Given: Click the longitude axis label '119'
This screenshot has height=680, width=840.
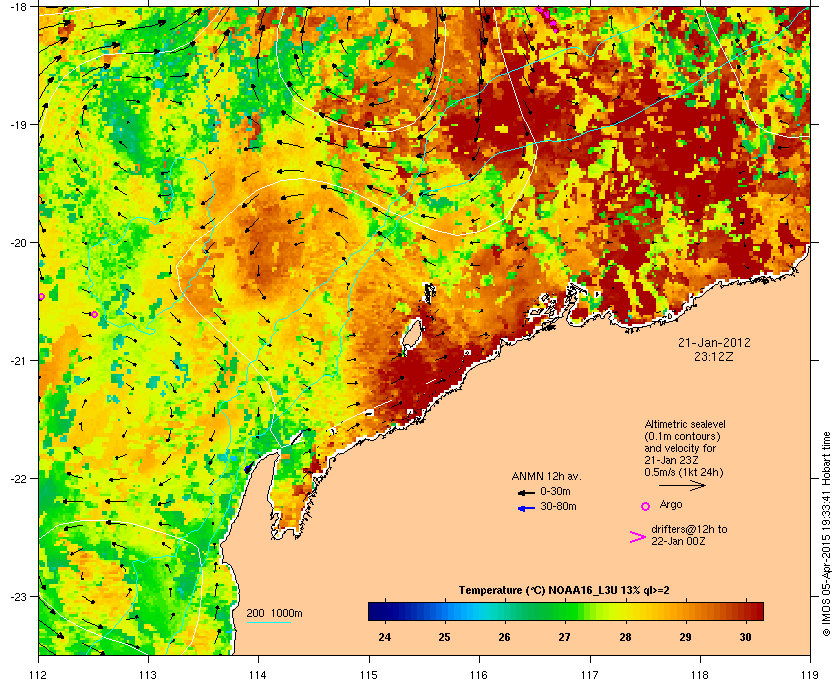Looking at the screenshot, I should [x=810, y=675].
